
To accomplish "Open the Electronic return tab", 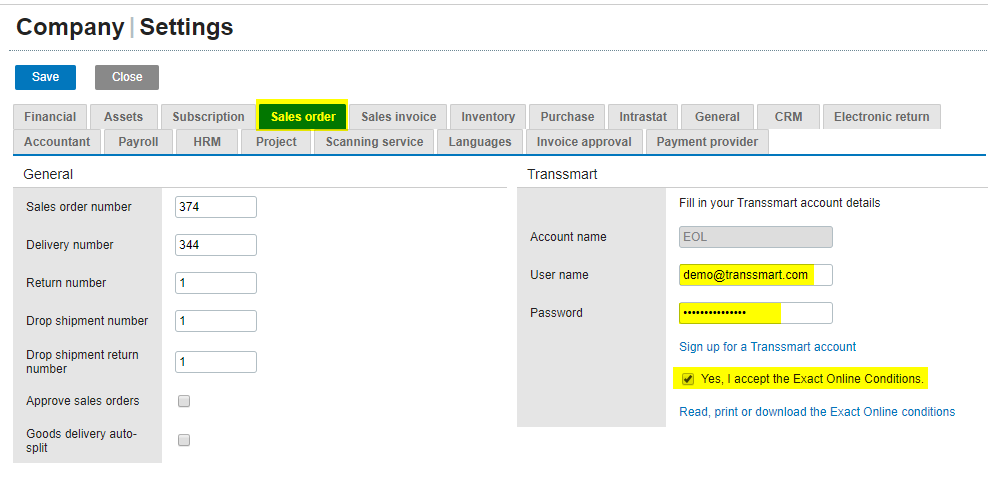I will coord(881,117).
